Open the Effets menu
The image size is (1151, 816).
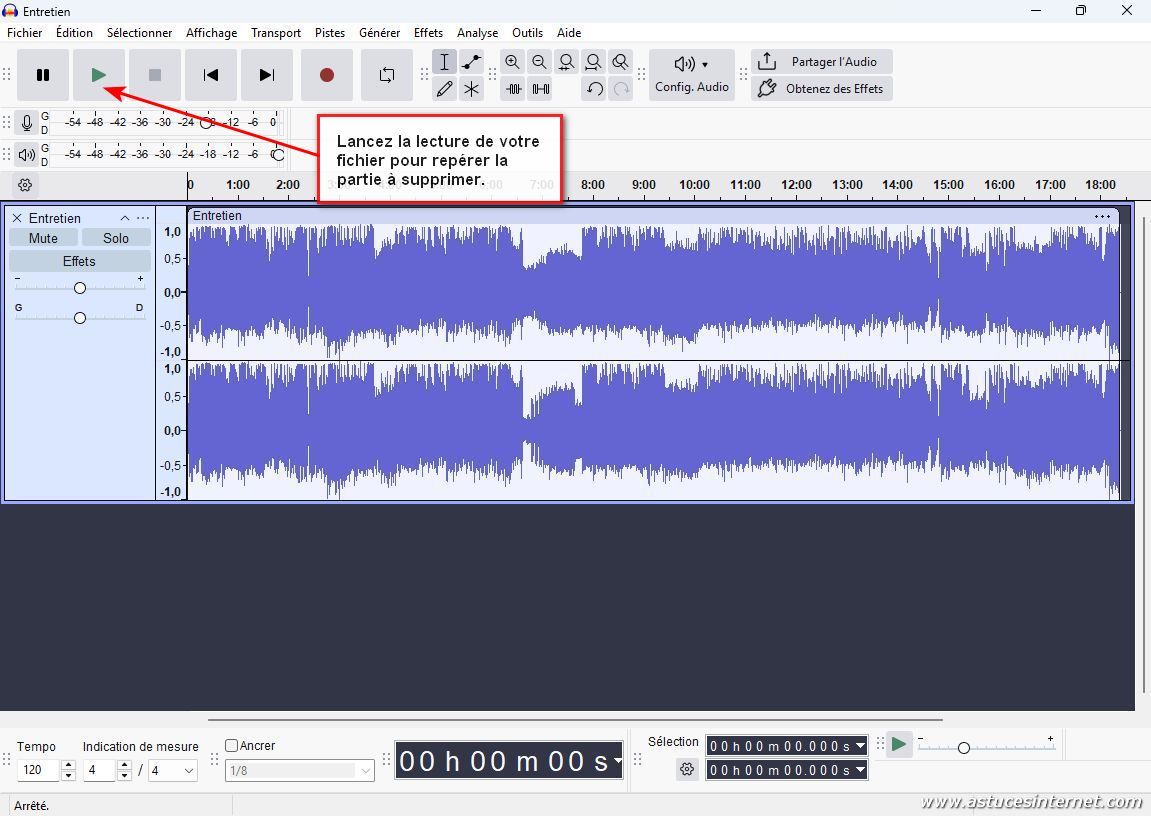coord(428,33)
